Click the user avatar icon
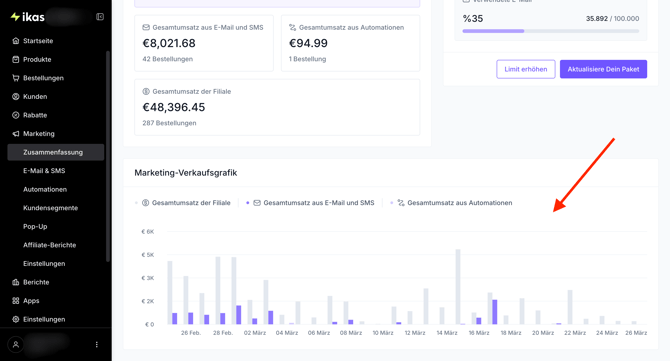Screen dimensions: 670x361 pos(16,344)
